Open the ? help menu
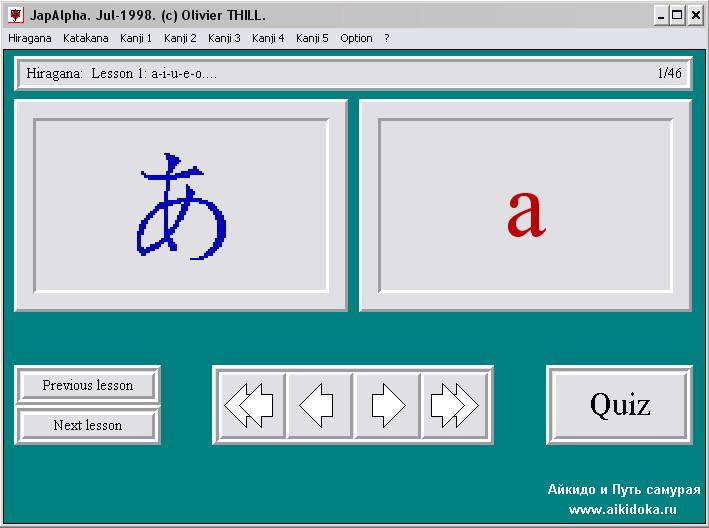Viewport: 709px width, 528px height. (x=387, y=38)
